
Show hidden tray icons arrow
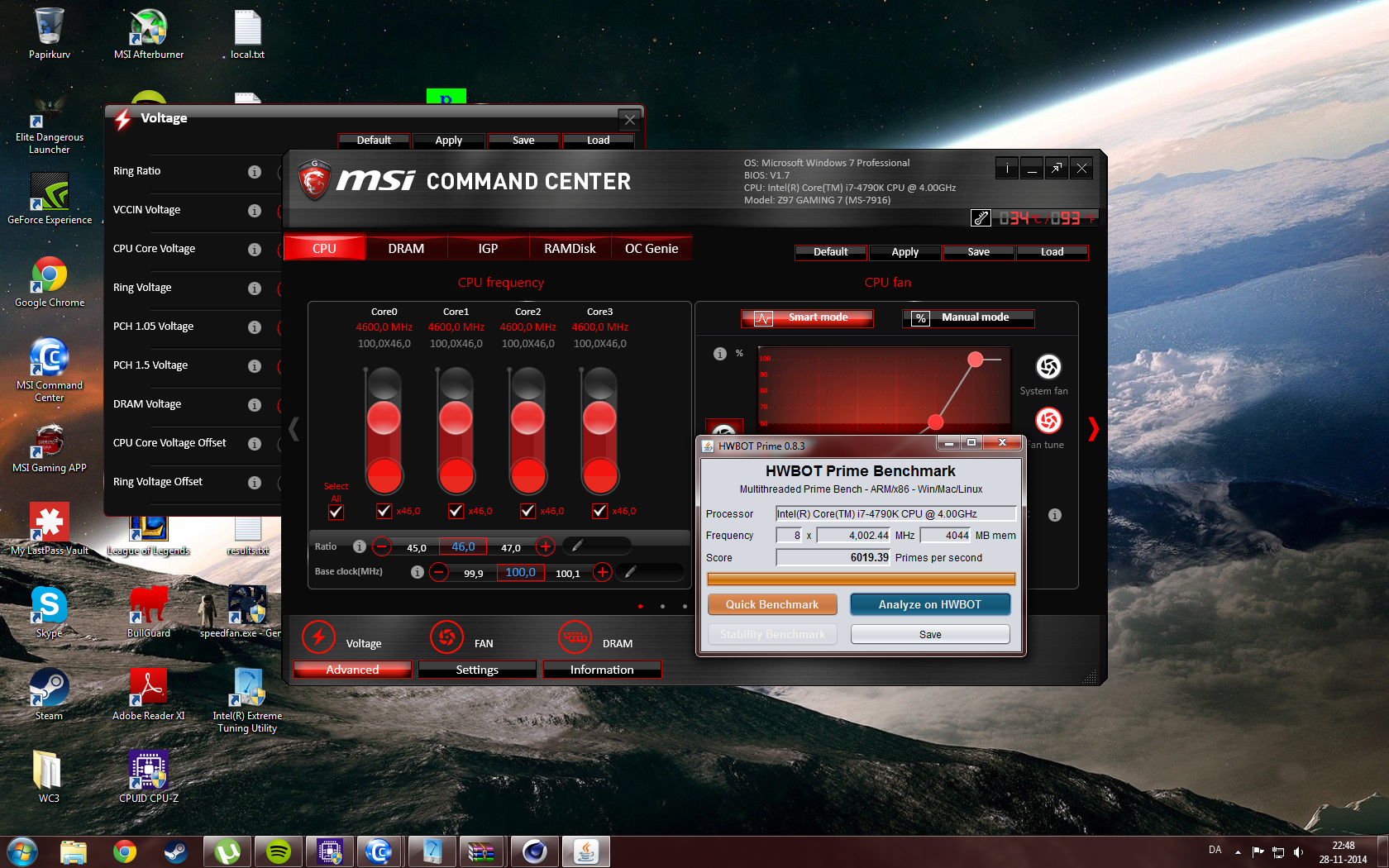tap(1238, 851)
